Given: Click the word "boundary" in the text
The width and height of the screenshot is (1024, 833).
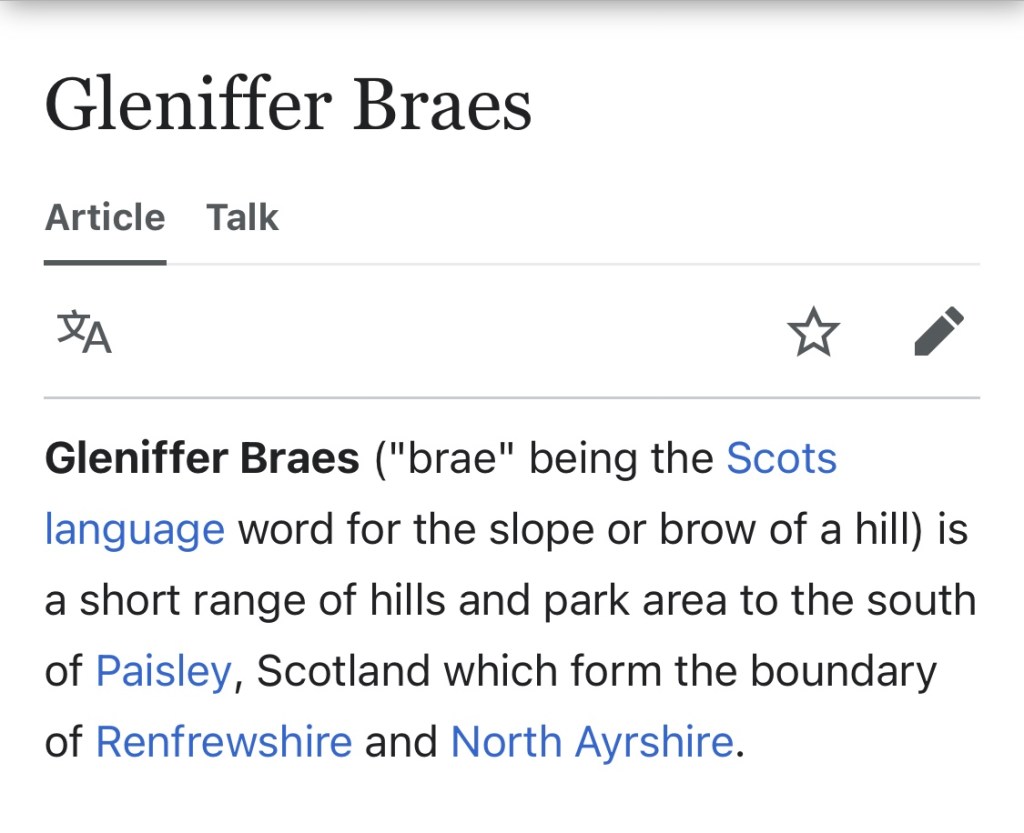Looking at the screenshot, I should (843, 671).
